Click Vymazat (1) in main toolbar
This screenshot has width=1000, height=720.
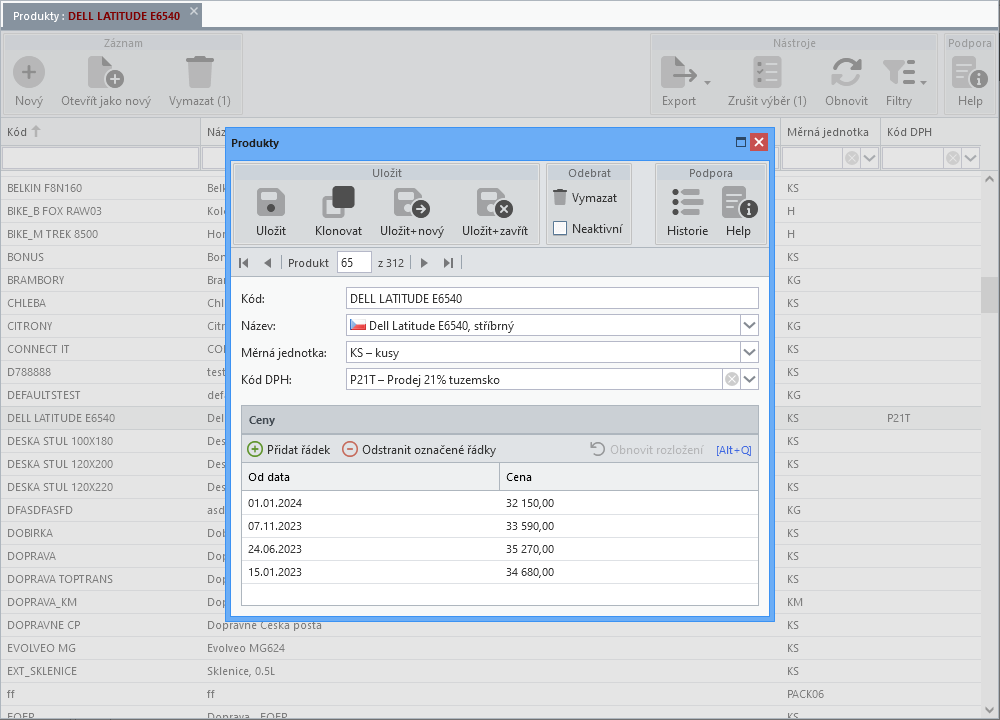[200, 82]
